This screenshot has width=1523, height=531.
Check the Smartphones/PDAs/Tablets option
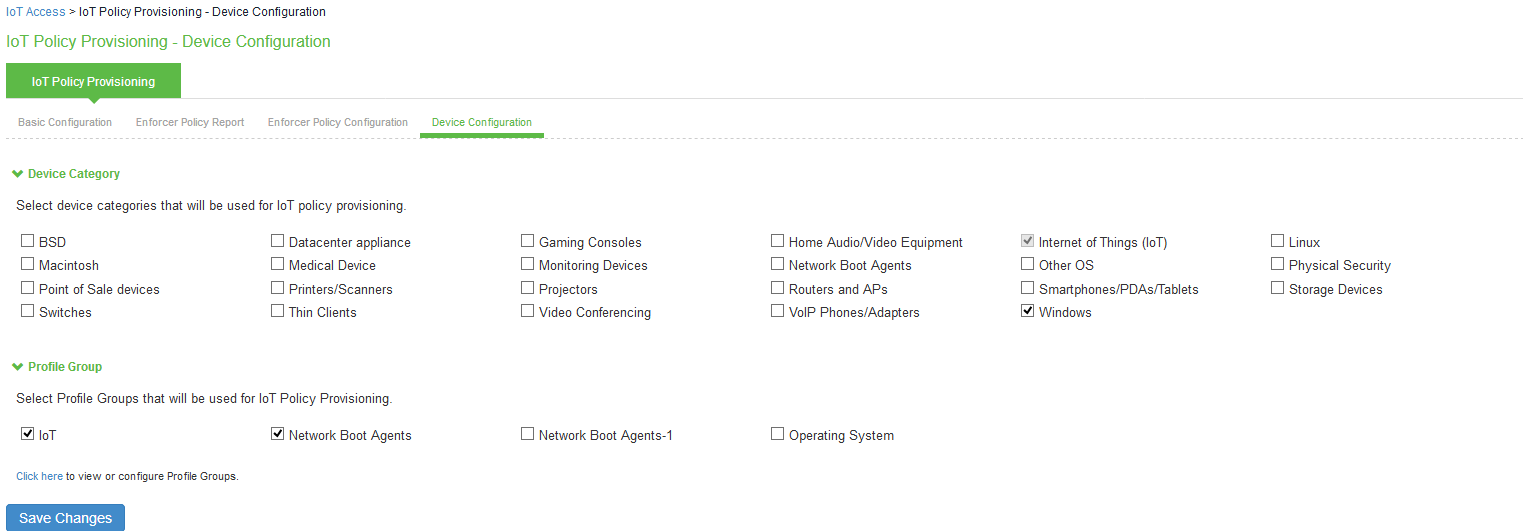[x=1027, y=288]
